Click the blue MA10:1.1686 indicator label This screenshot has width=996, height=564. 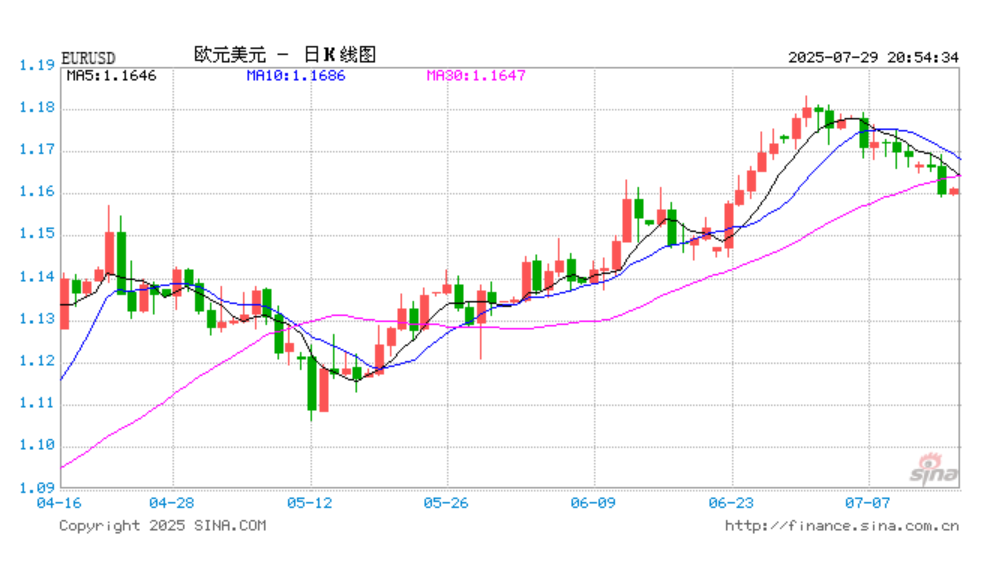[x=295, y=75]
